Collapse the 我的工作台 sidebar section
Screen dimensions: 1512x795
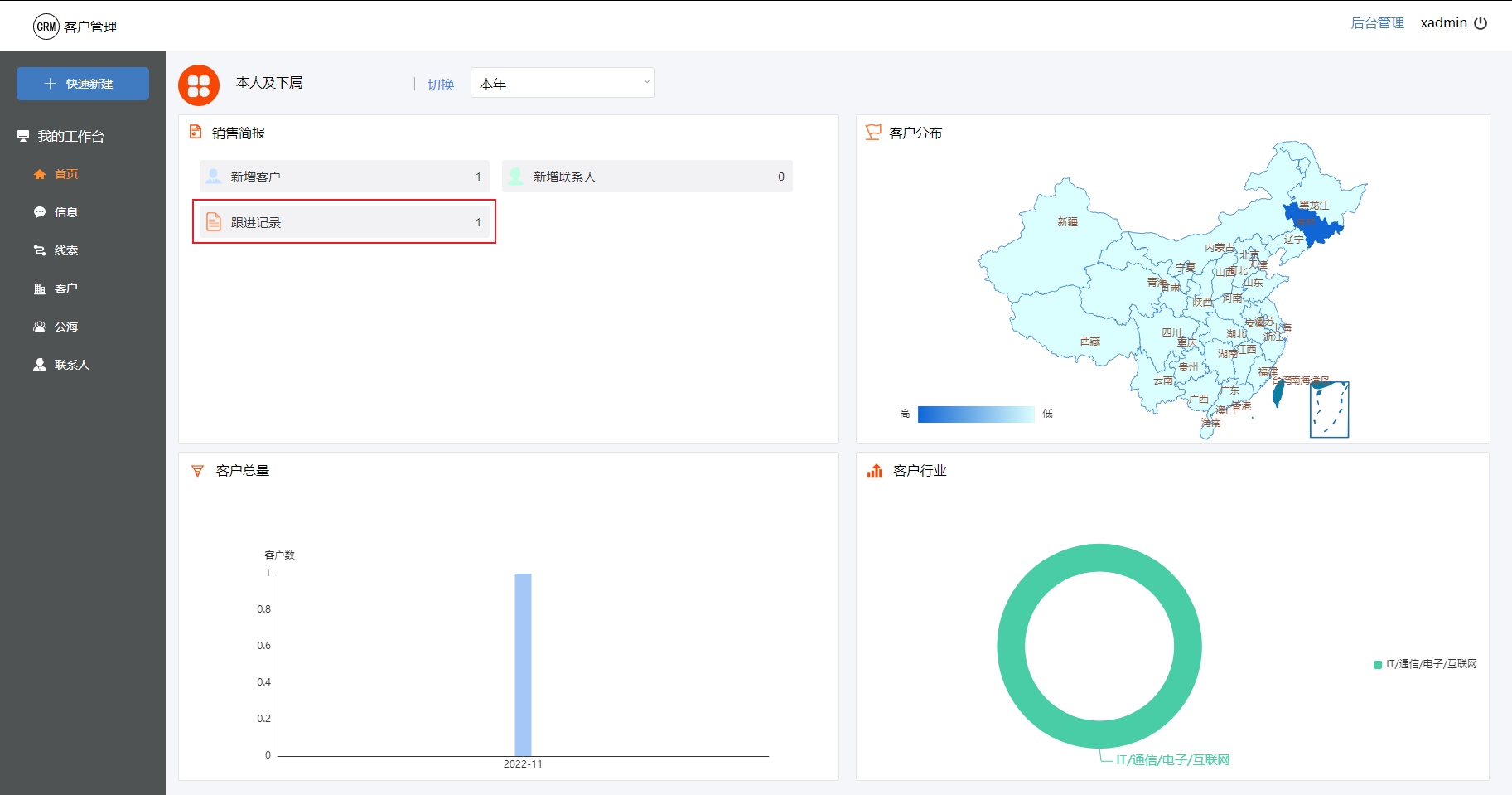[x=71, y=136]
